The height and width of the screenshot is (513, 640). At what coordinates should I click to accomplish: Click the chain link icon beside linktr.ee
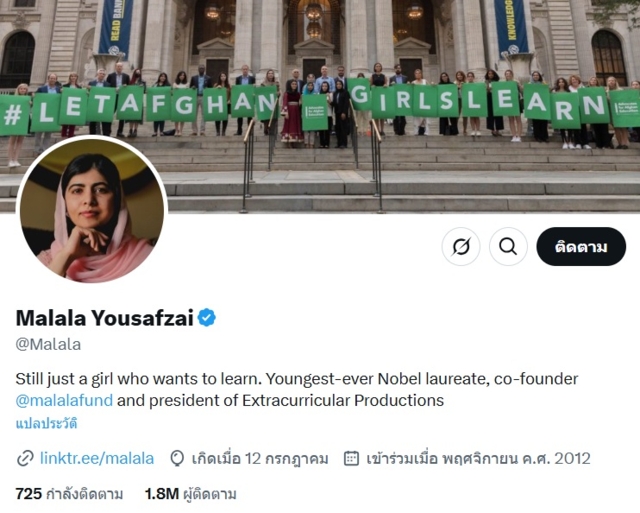[x=25, y=459]
